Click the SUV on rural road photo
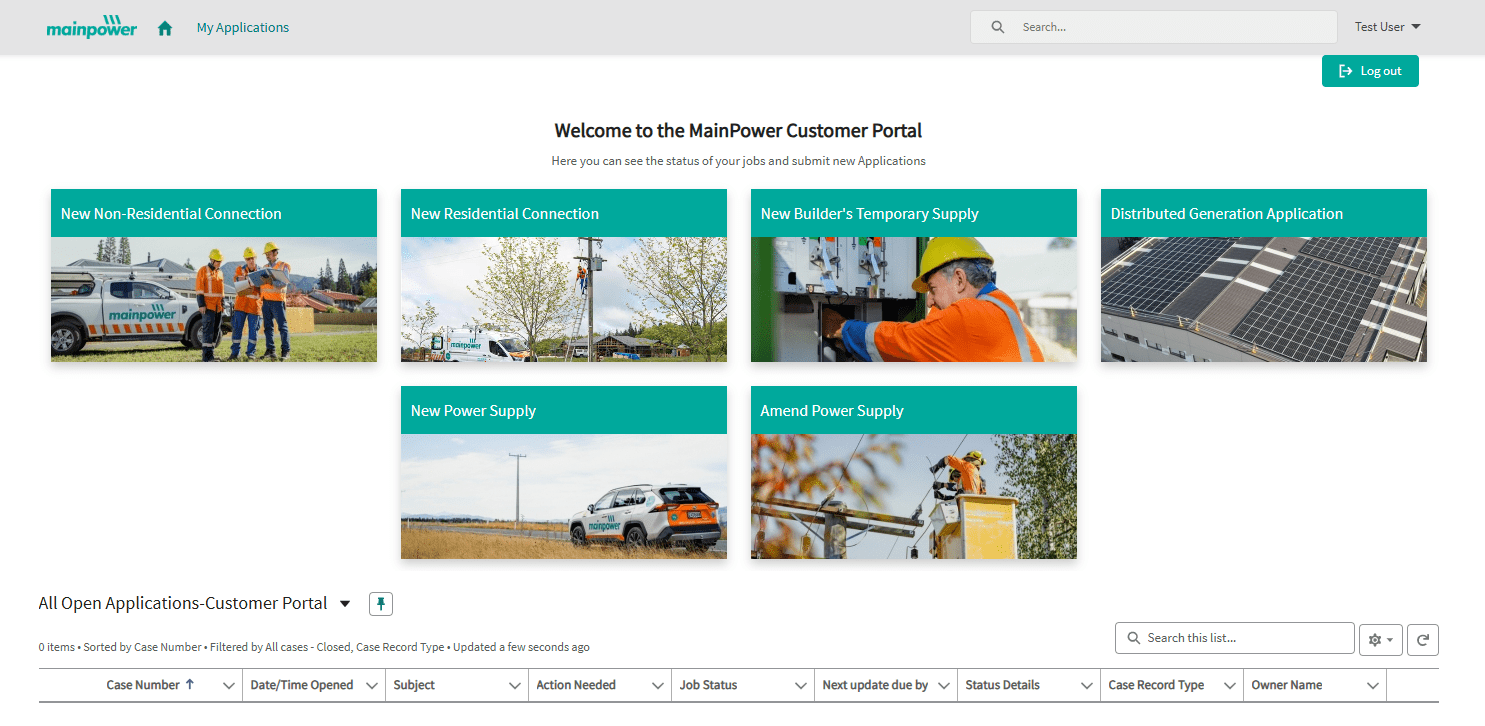1485x726 pixels. click(x=564, y=496)
